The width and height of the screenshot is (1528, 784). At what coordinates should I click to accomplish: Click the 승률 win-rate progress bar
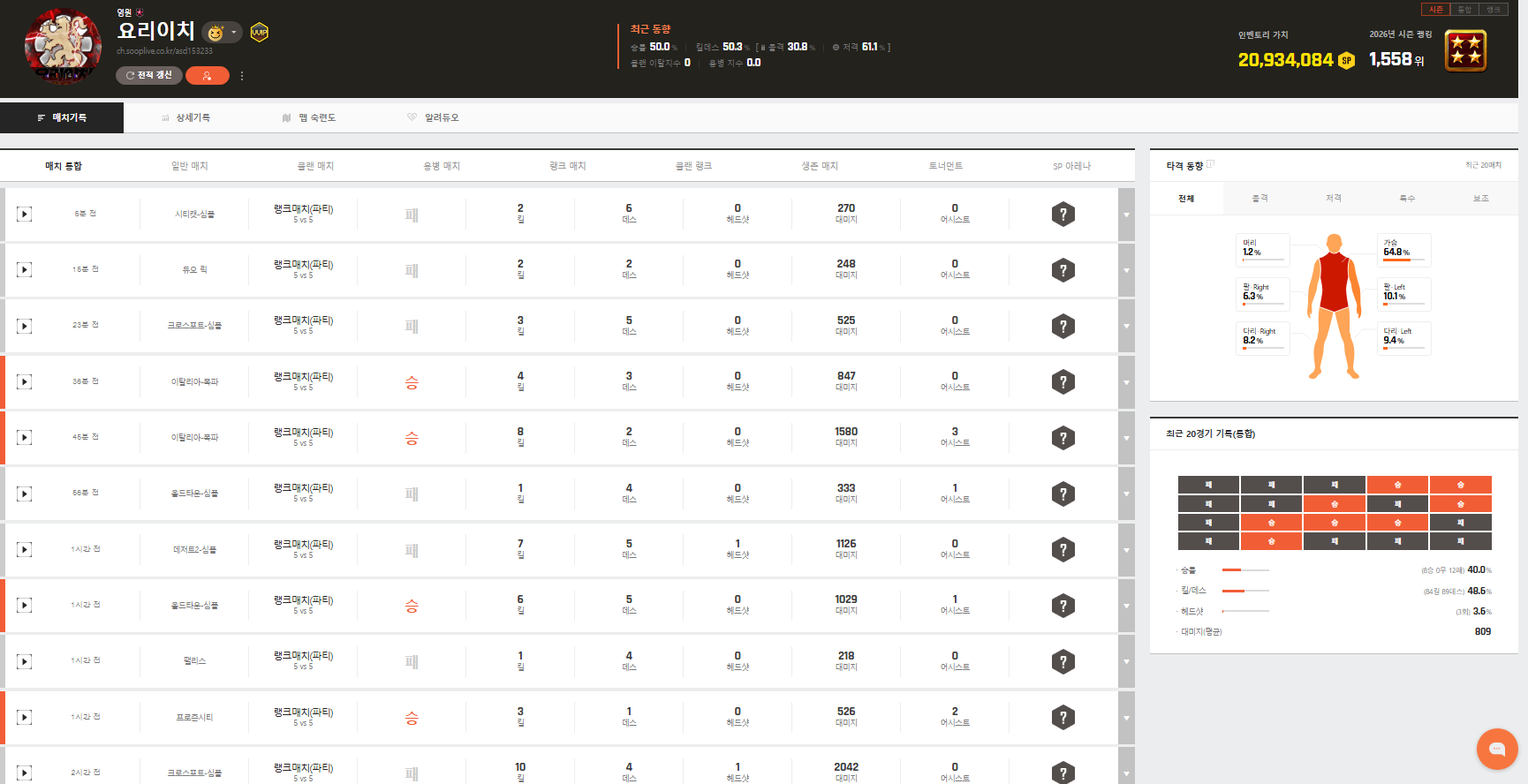point(1245,570)
